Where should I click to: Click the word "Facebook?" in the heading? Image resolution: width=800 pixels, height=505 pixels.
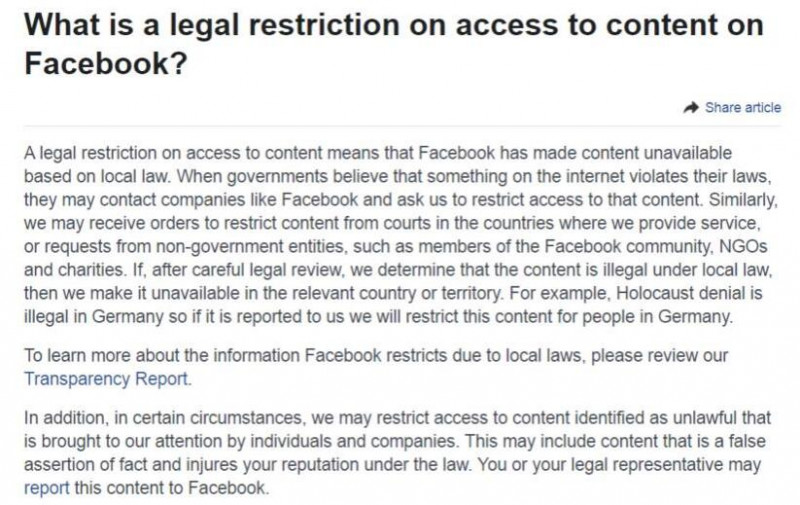tap(106, 63)
